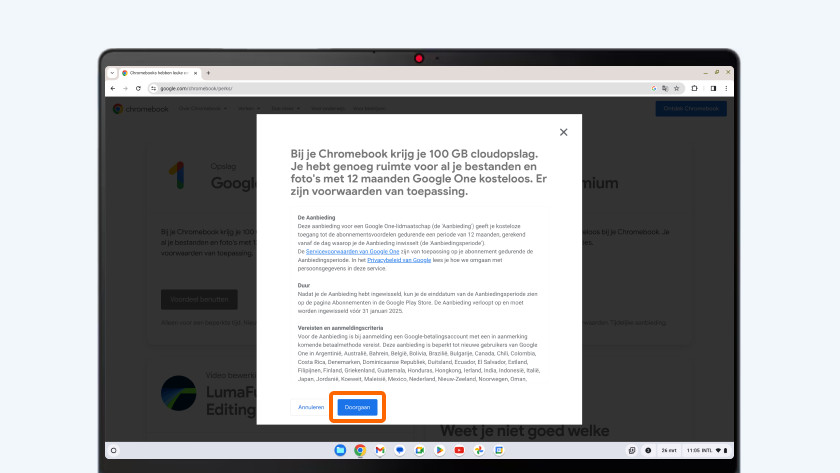Open Google Meet from the shelf
This screenshot has width=840, height=473.
coord(419,451)
